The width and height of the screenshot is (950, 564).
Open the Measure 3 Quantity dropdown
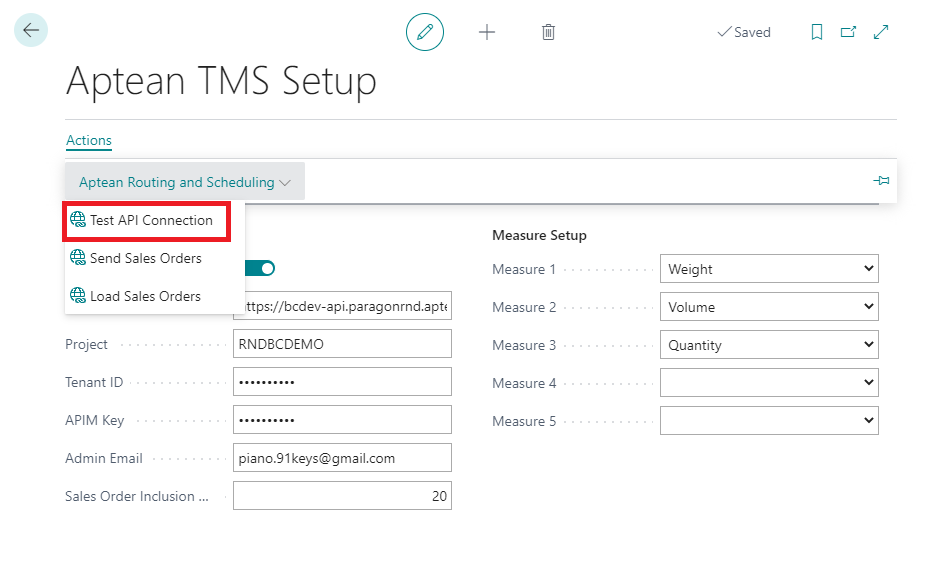[768, 345]
